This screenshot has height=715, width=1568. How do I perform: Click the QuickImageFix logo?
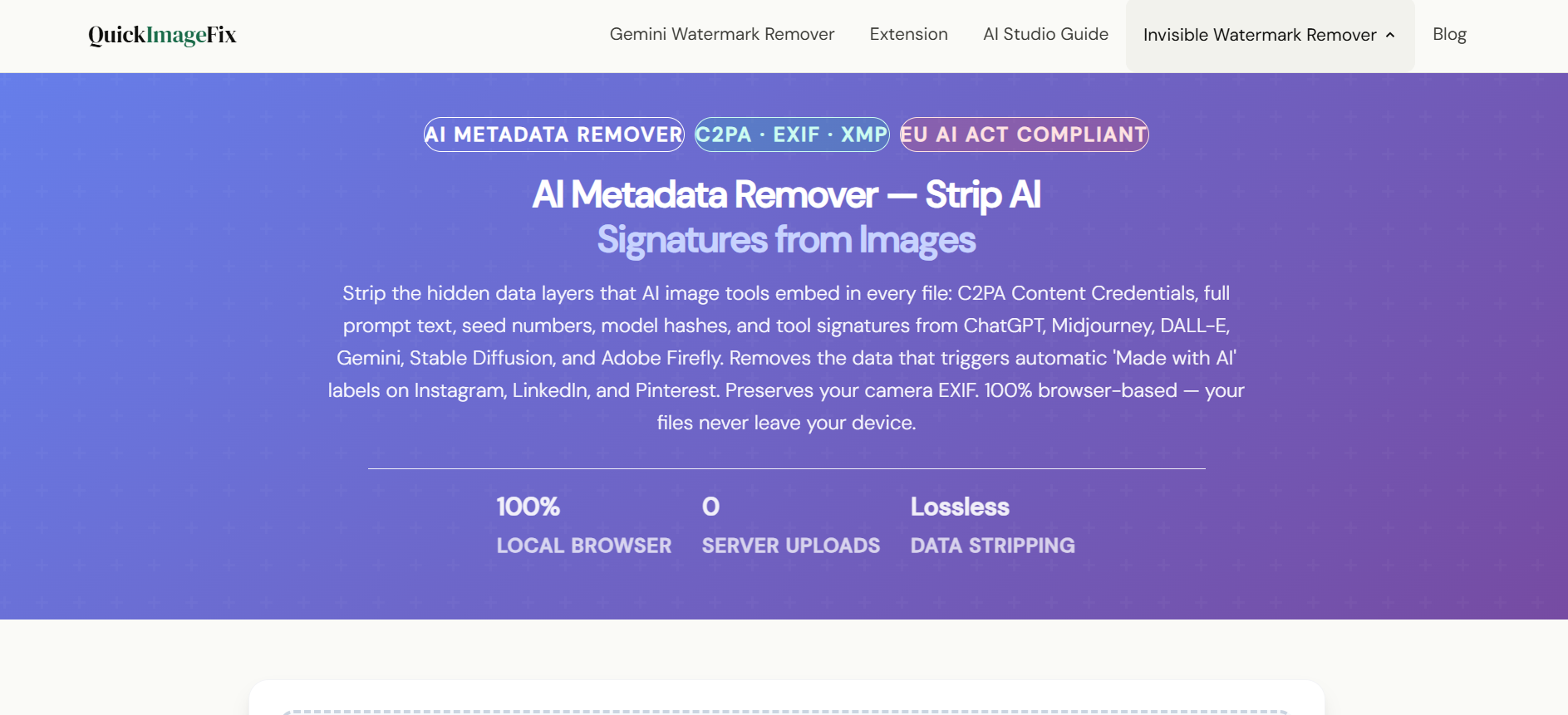pyautogui.click(x=160, y=34)
